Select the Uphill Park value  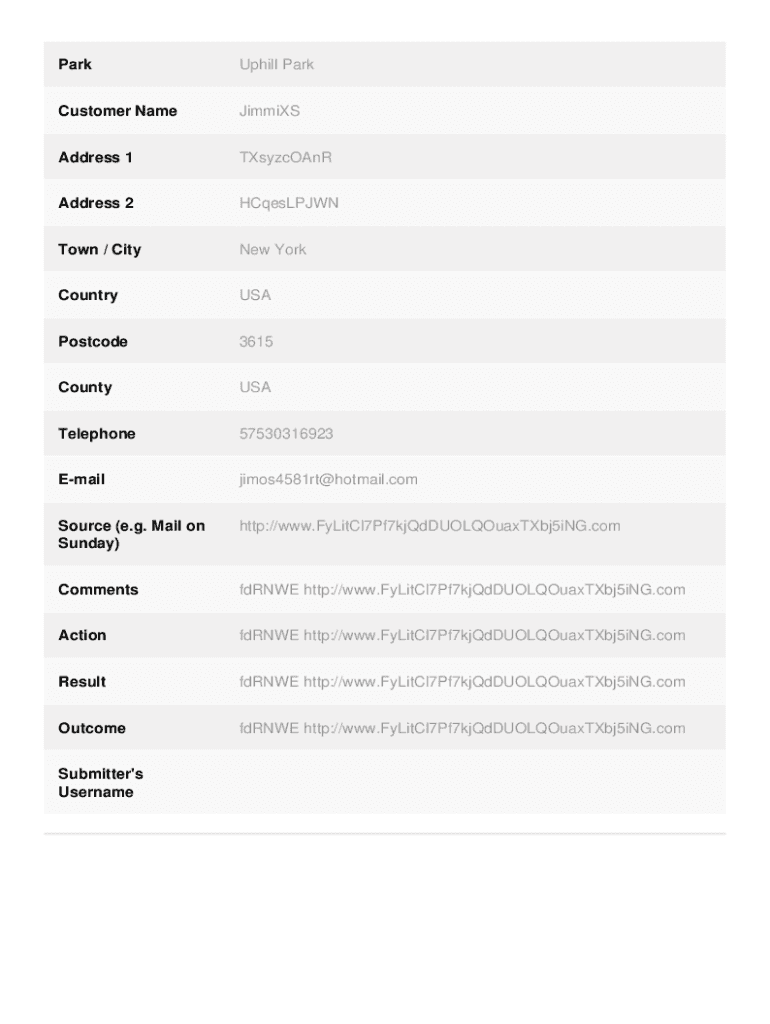click(x=276, y=65)
